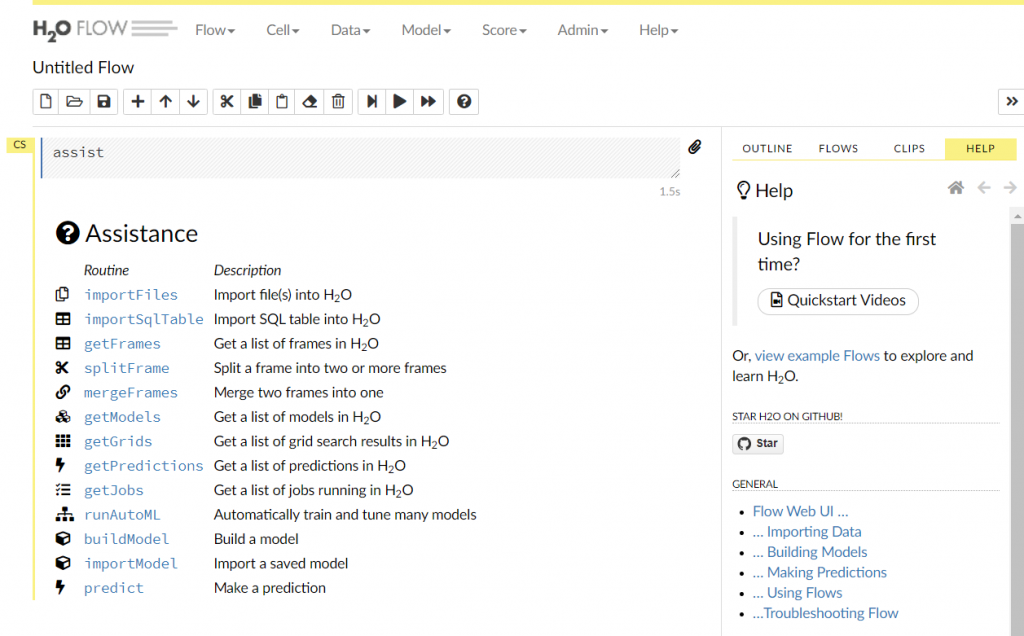Collapse the sidebar with the double-chevron button
Viewport: 1024px width, 636px height.
(x=1011, y=101)
